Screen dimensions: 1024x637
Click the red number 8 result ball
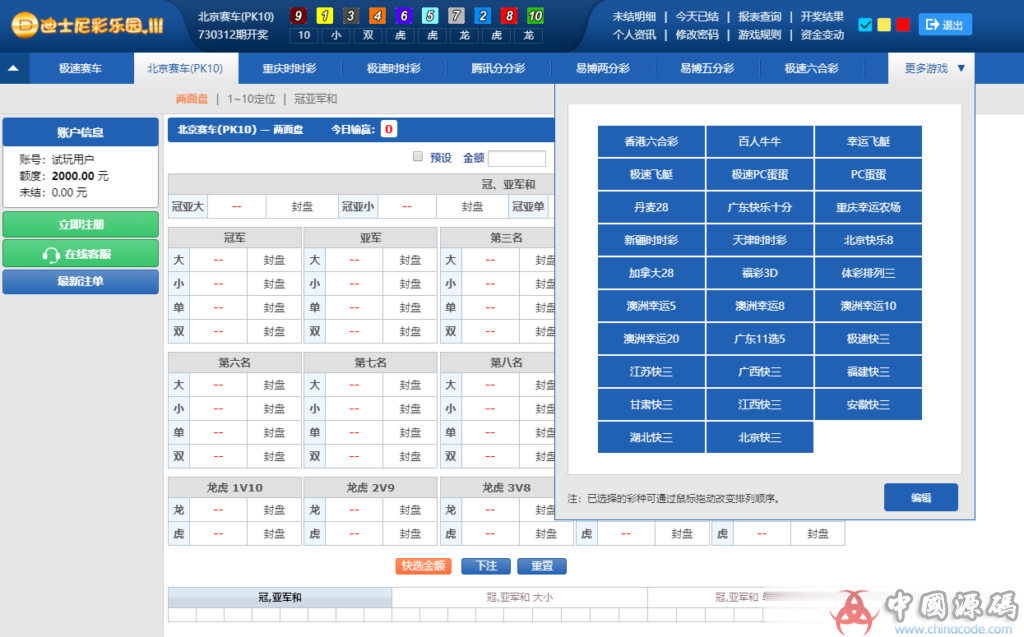[x=509, y=16]
